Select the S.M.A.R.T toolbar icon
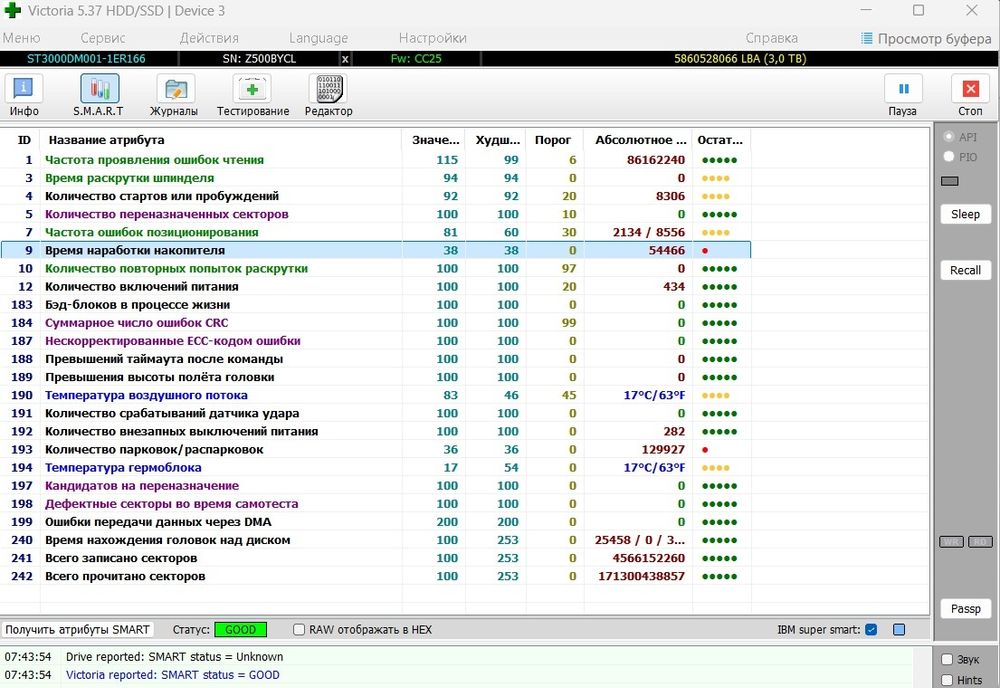The image size is (1000, 688). pyautogui.click(x=98, y=94)
